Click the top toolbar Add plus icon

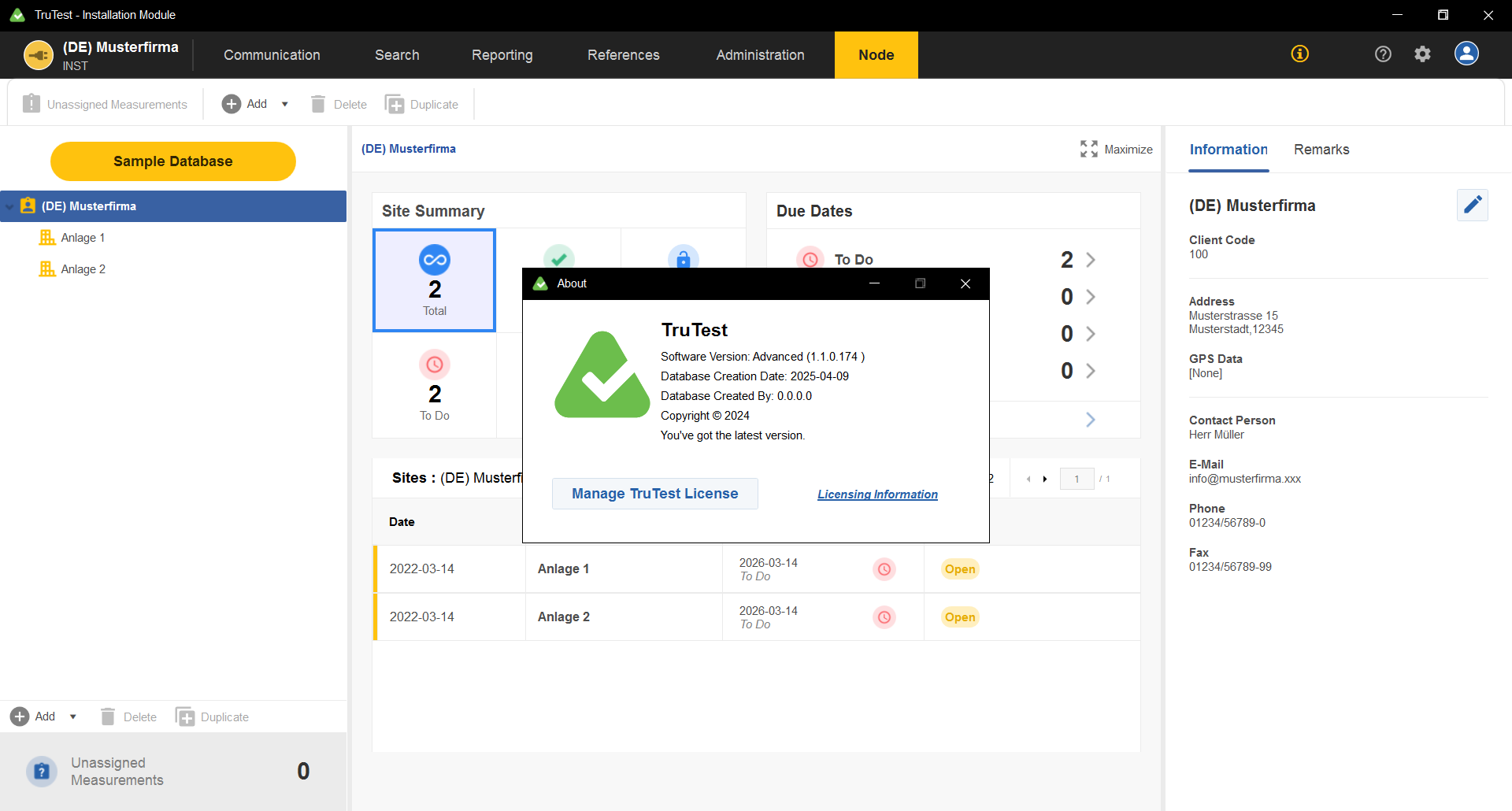click(x=231, y=104)
